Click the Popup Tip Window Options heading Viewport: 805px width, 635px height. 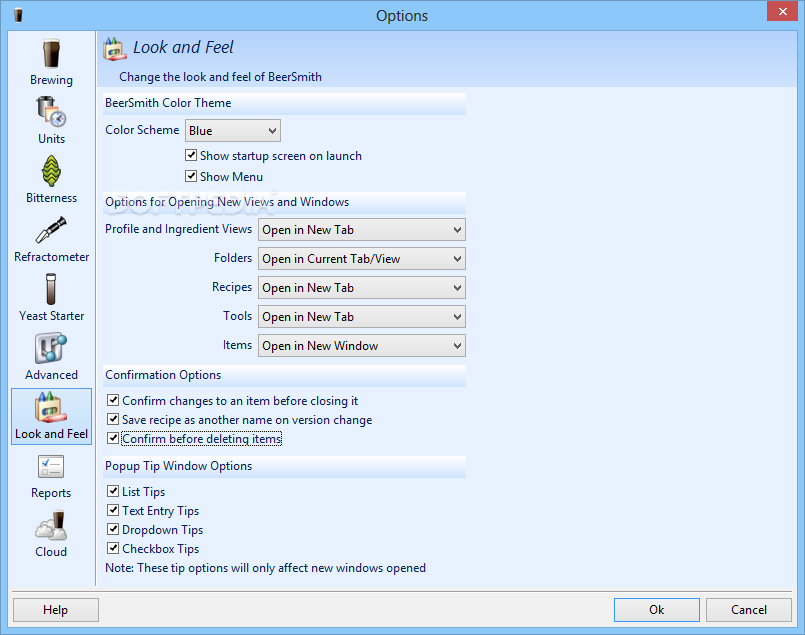point(178,466)
